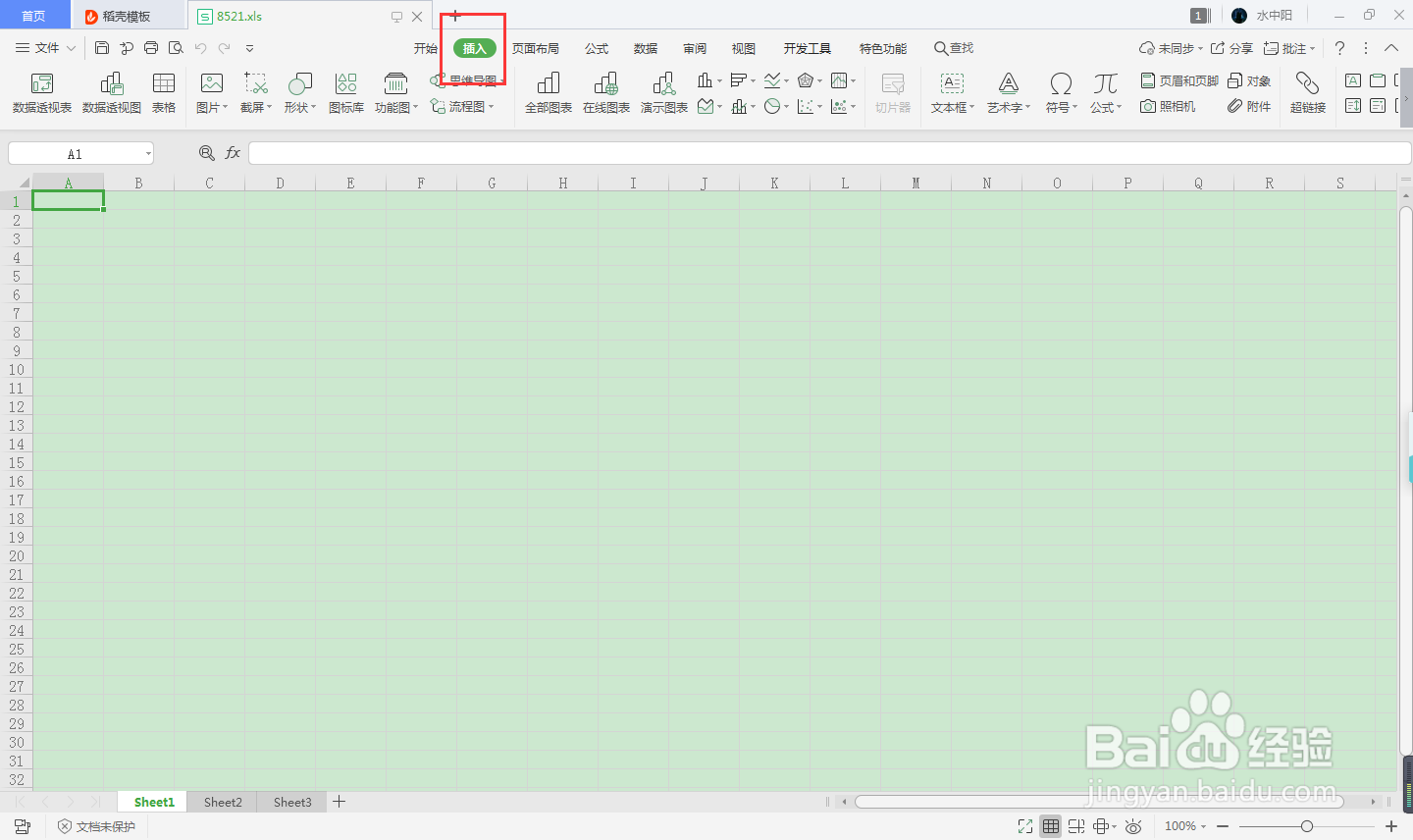This screenshot has width=1413, height=840.
Task: Switch to Sheet2
Action: (223, 802)
